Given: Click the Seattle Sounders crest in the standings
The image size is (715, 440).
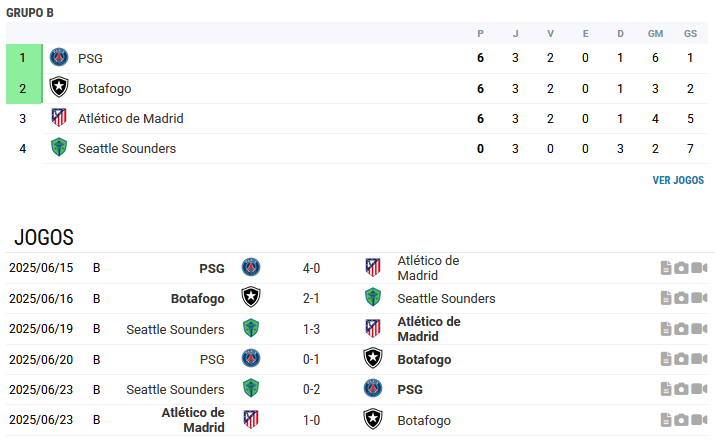Looking at the screenshot, I should point(59,148).
